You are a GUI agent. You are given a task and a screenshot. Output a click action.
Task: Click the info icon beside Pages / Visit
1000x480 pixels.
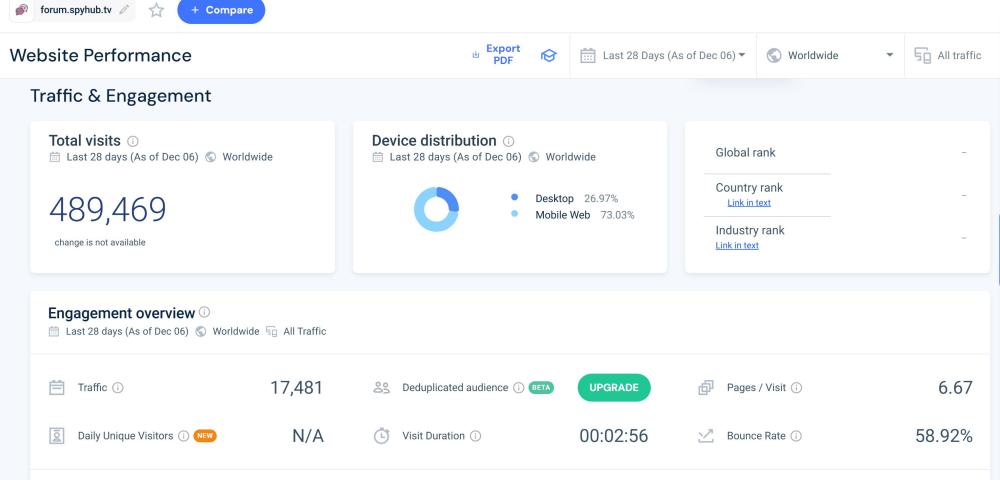click(x=797, y=388)
